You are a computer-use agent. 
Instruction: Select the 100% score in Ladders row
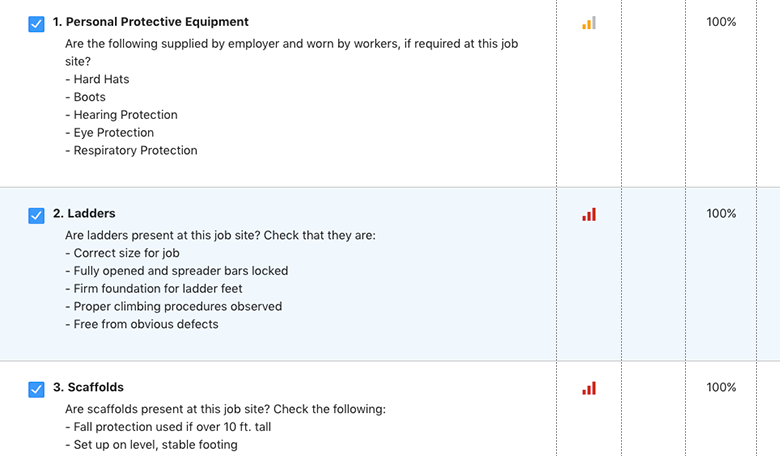tap(721, 214)
